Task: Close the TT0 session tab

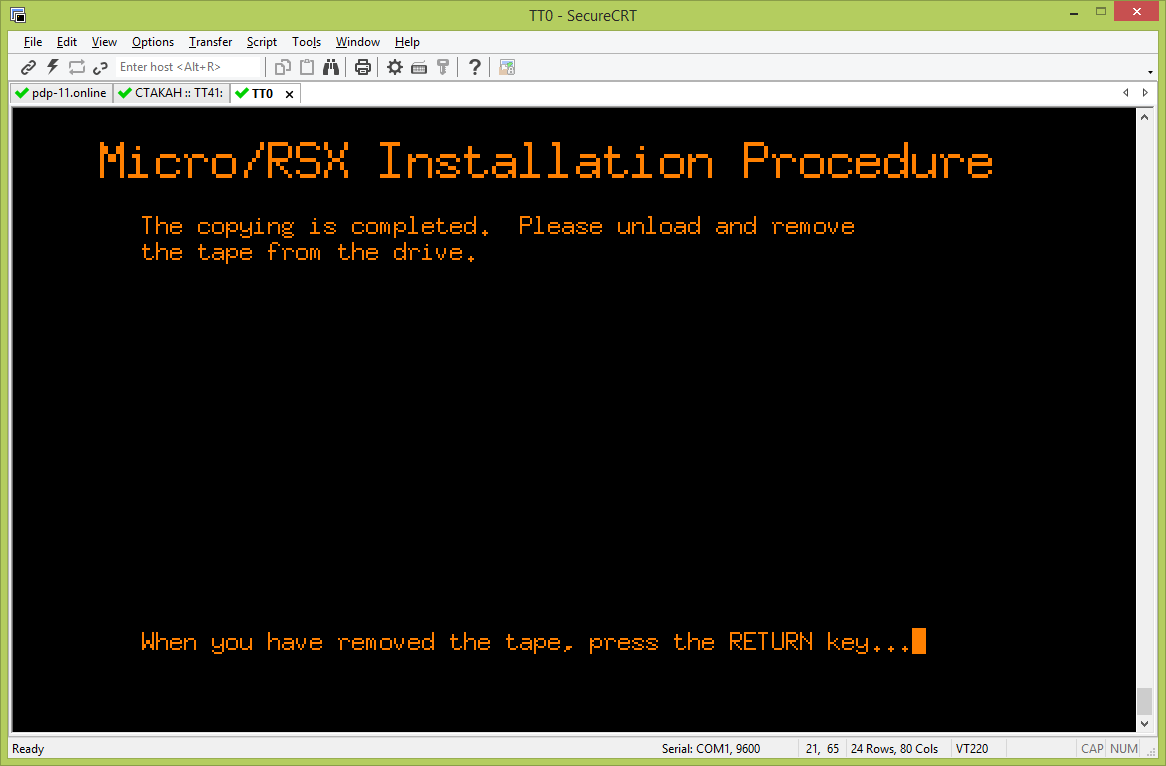Action: coord(290,94)
